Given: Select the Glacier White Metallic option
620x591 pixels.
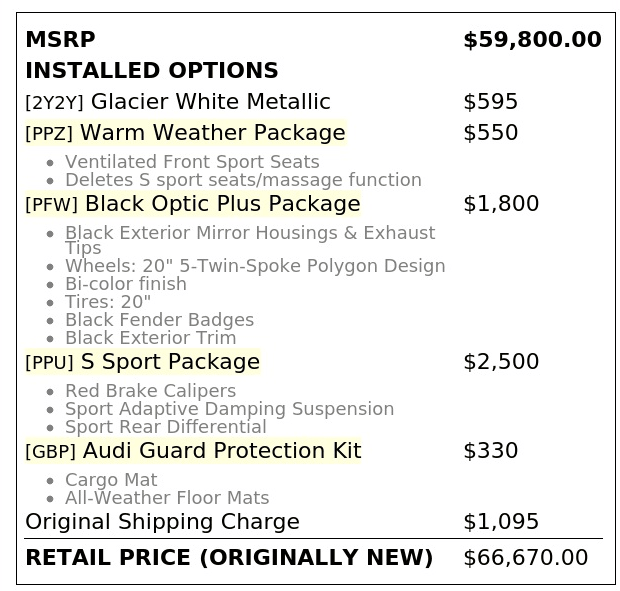Looking at the screenshot, I should point(211,101).
